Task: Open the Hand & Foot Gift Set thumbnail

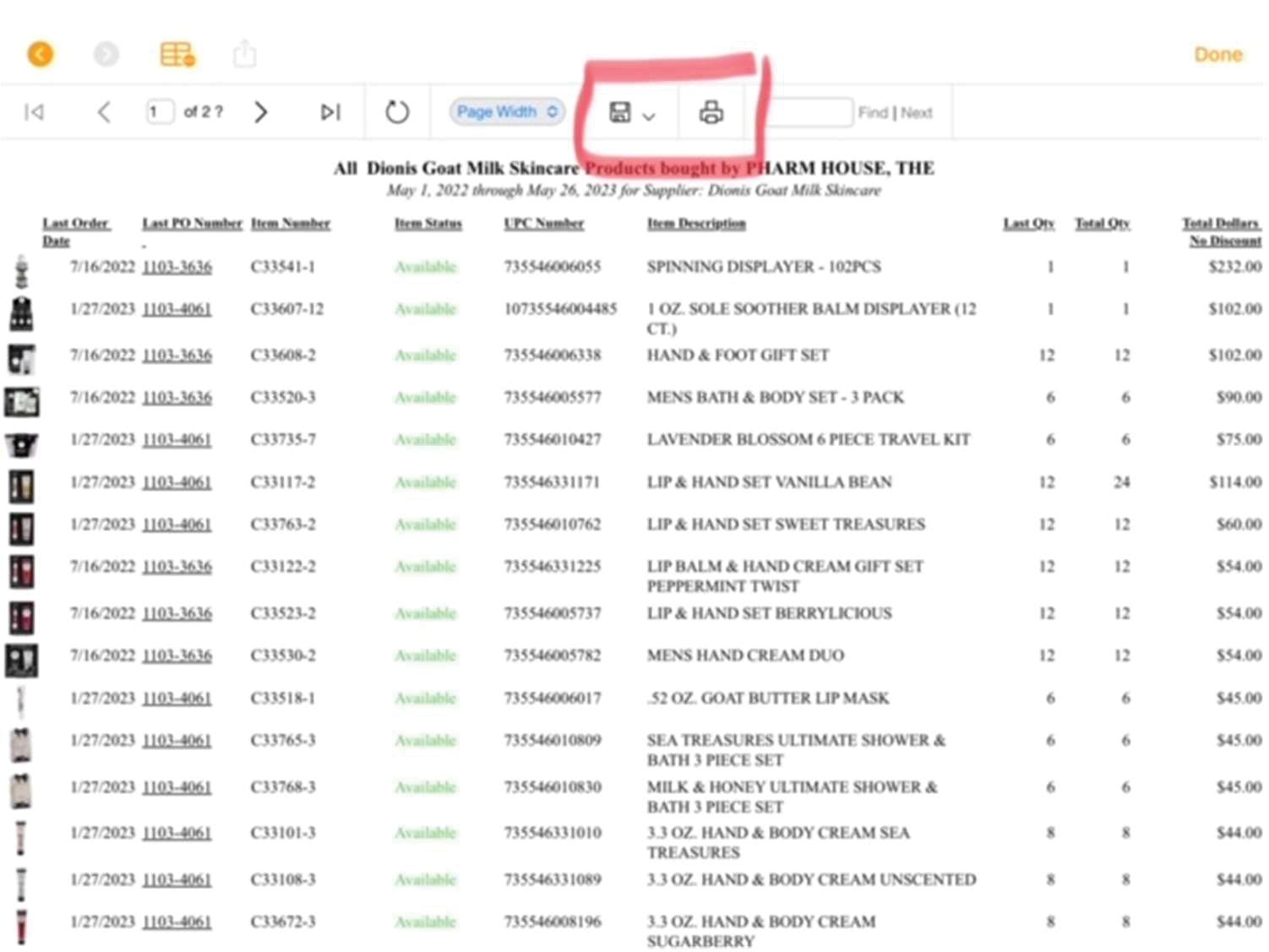Action: click(21, 358)
